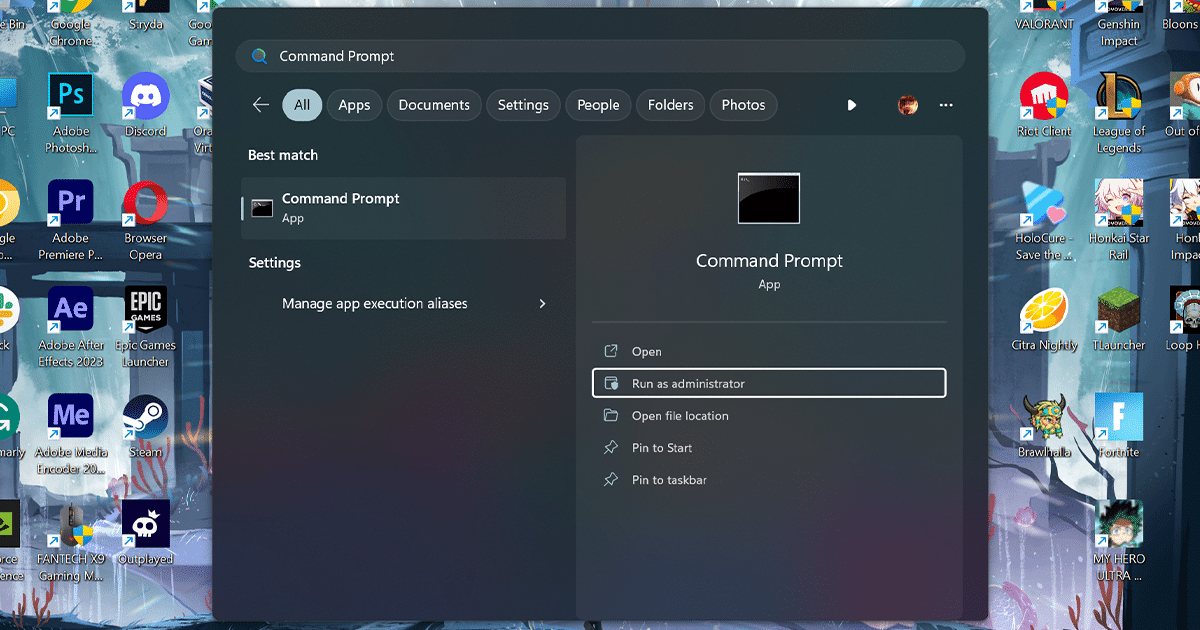Open the Steam desktop shortcut
Viewport: 1200px width, 630px height.
pos(146,418)
